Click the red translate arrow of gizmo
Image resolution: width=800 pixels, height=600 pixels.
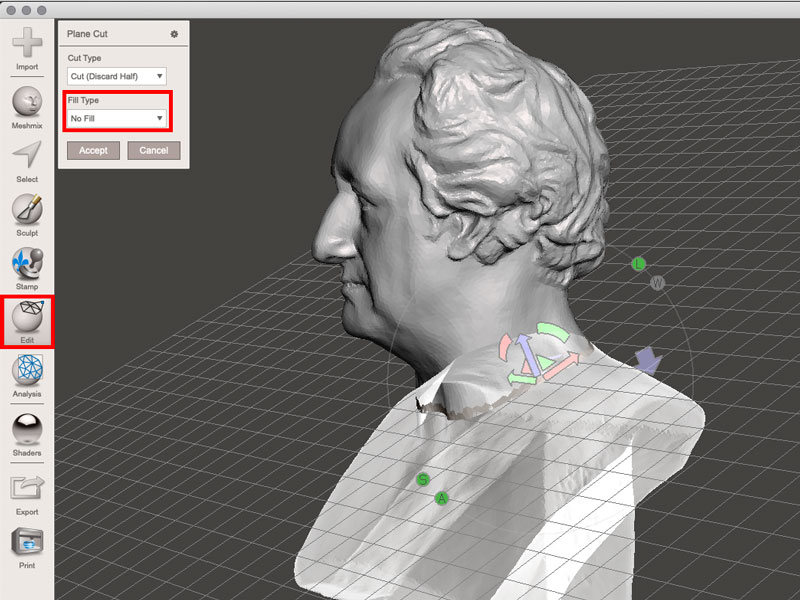pyautogui.click(x=561, y=365)
